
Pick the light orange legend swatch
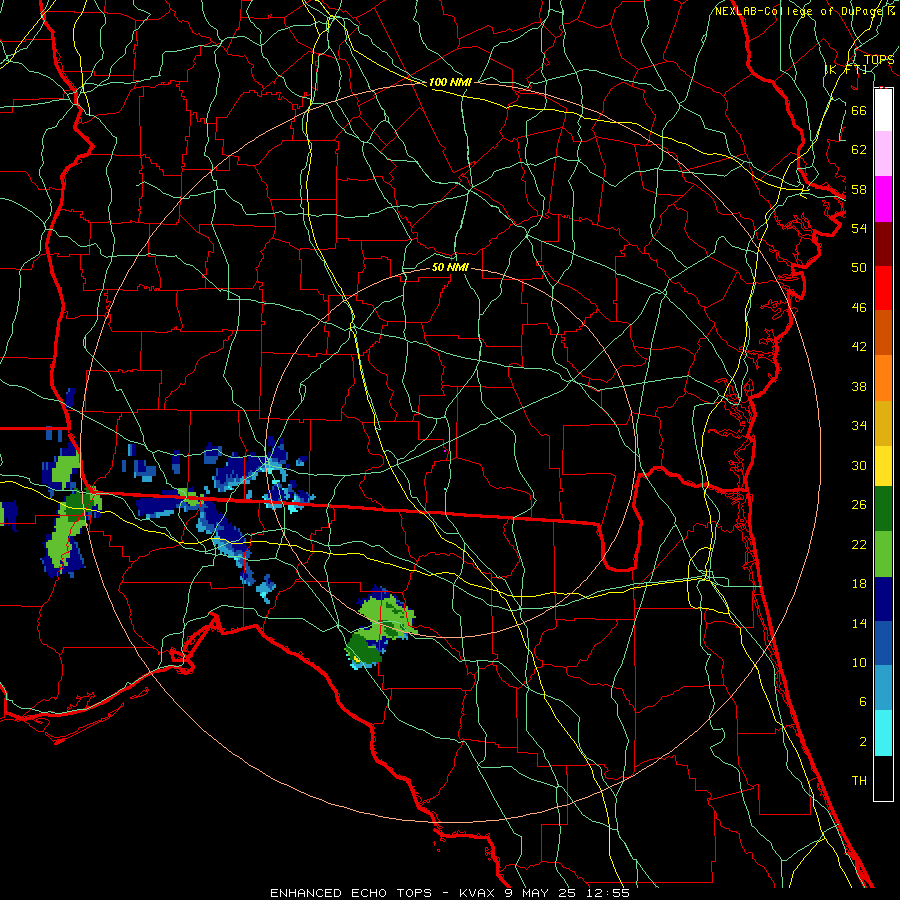pyautogui.click(x=883, y=378)
